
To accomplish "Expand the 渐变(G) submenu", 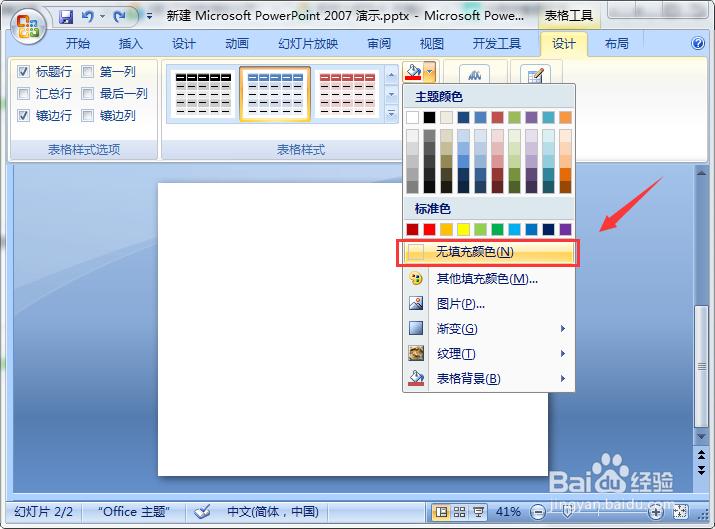I will point(563,328).
